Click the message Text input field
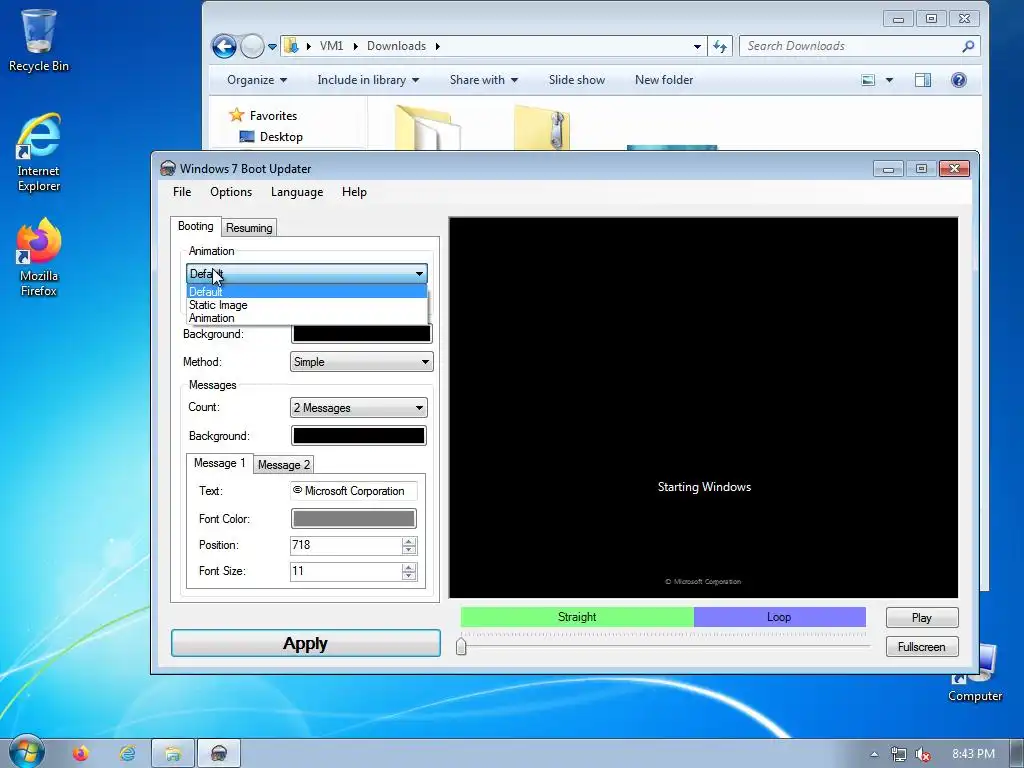 [x=353, y=490]
